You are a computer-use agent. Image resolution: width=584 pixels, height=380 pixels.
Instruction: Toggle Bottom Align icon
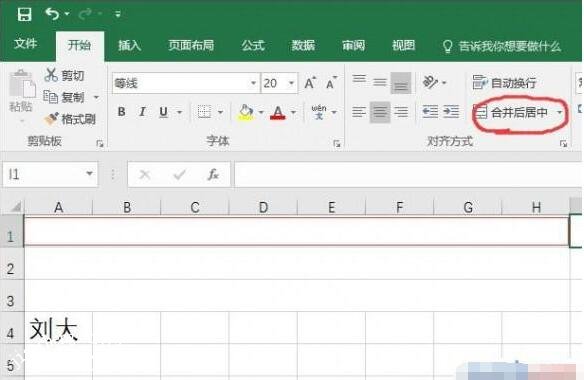pyautogui.click(x=401, y=82)
